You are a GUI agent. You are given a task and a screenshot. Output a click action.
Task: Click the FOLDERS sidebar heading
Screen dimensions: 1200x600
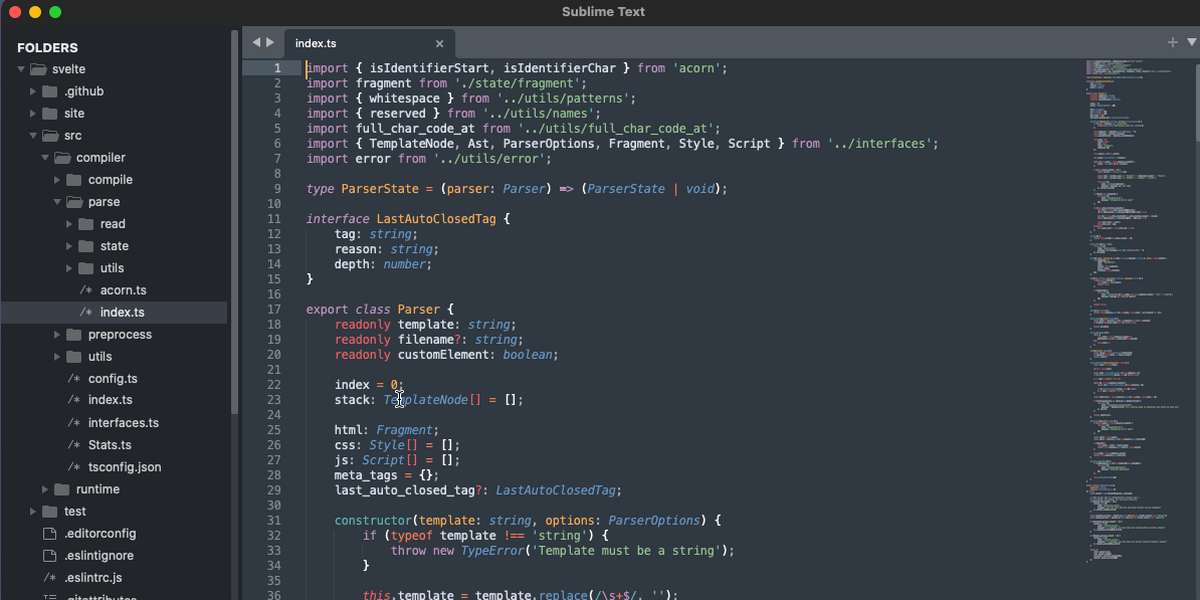click(47, 48)
